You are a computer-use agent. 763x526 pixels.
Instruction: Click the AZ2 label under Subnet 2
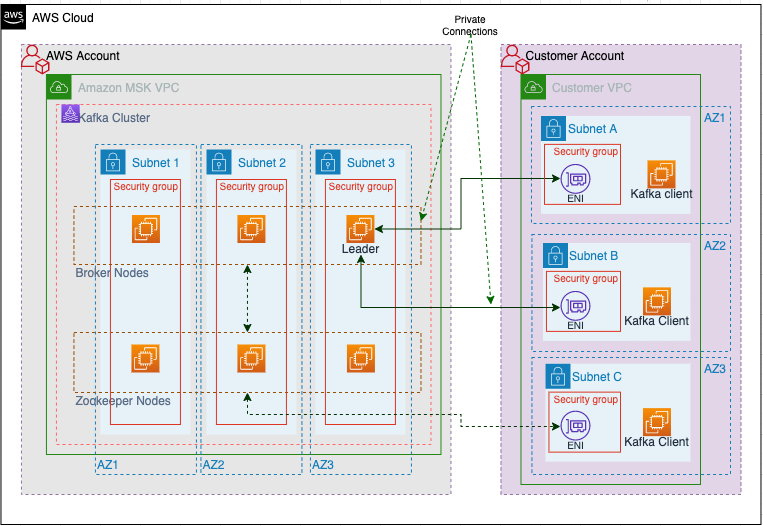(x=214, y=465)
